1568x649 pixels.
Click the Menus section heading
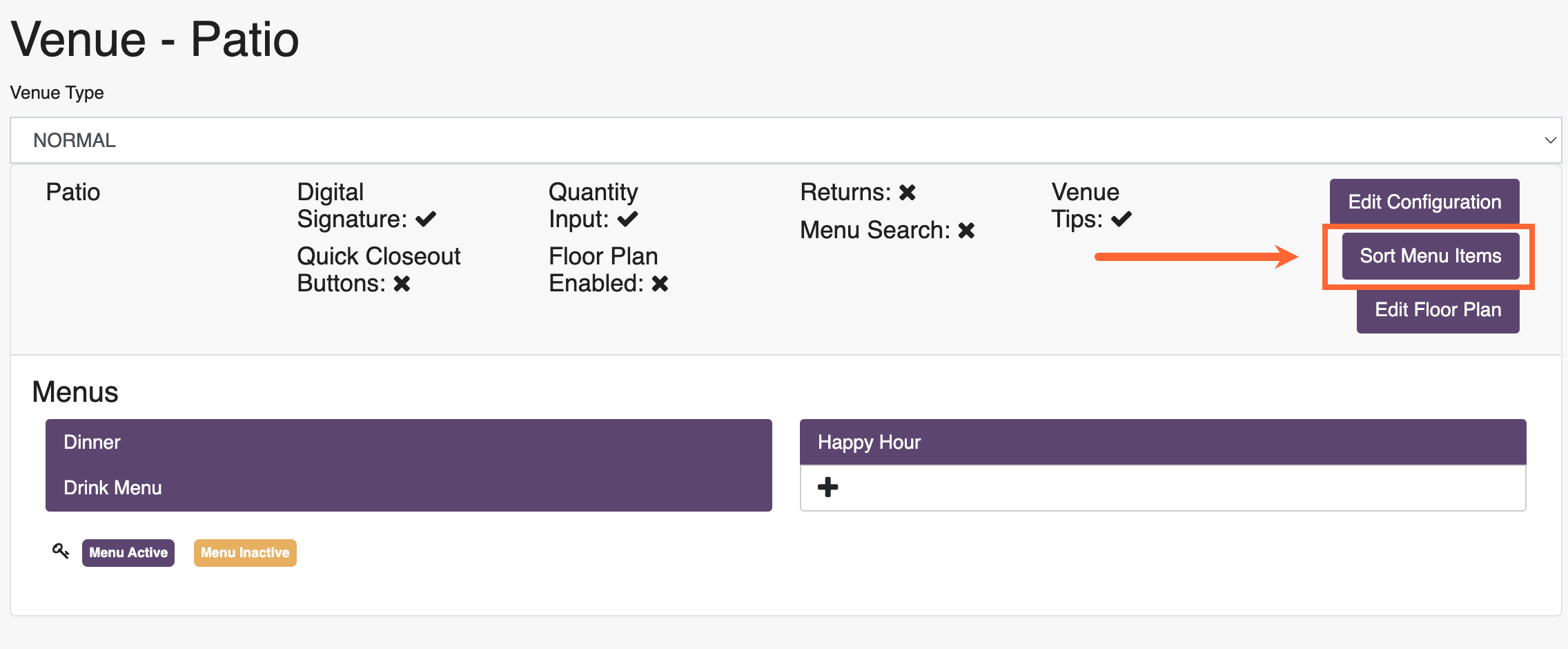(x=75, y=391)
